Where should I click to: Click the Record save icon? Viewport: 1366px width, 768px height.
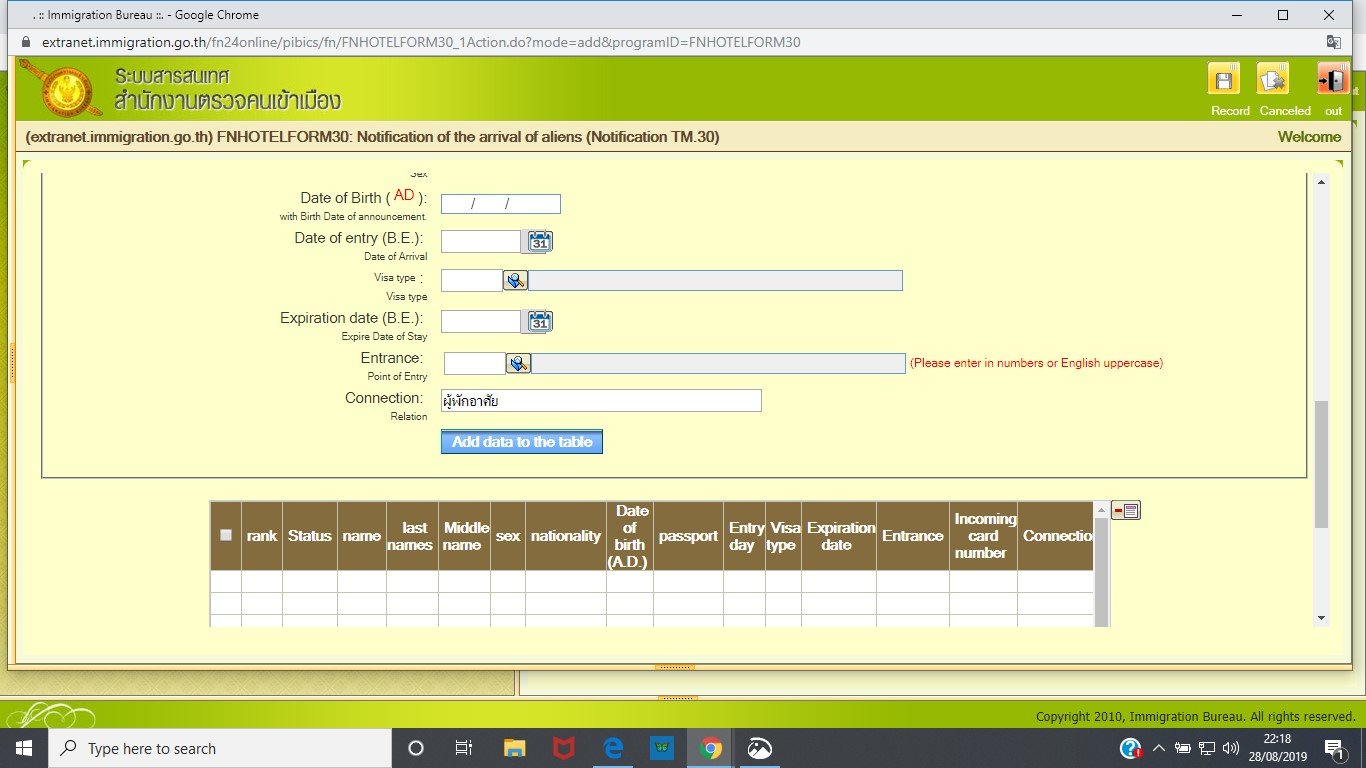pyautogui.click(x=1223, y=80)
